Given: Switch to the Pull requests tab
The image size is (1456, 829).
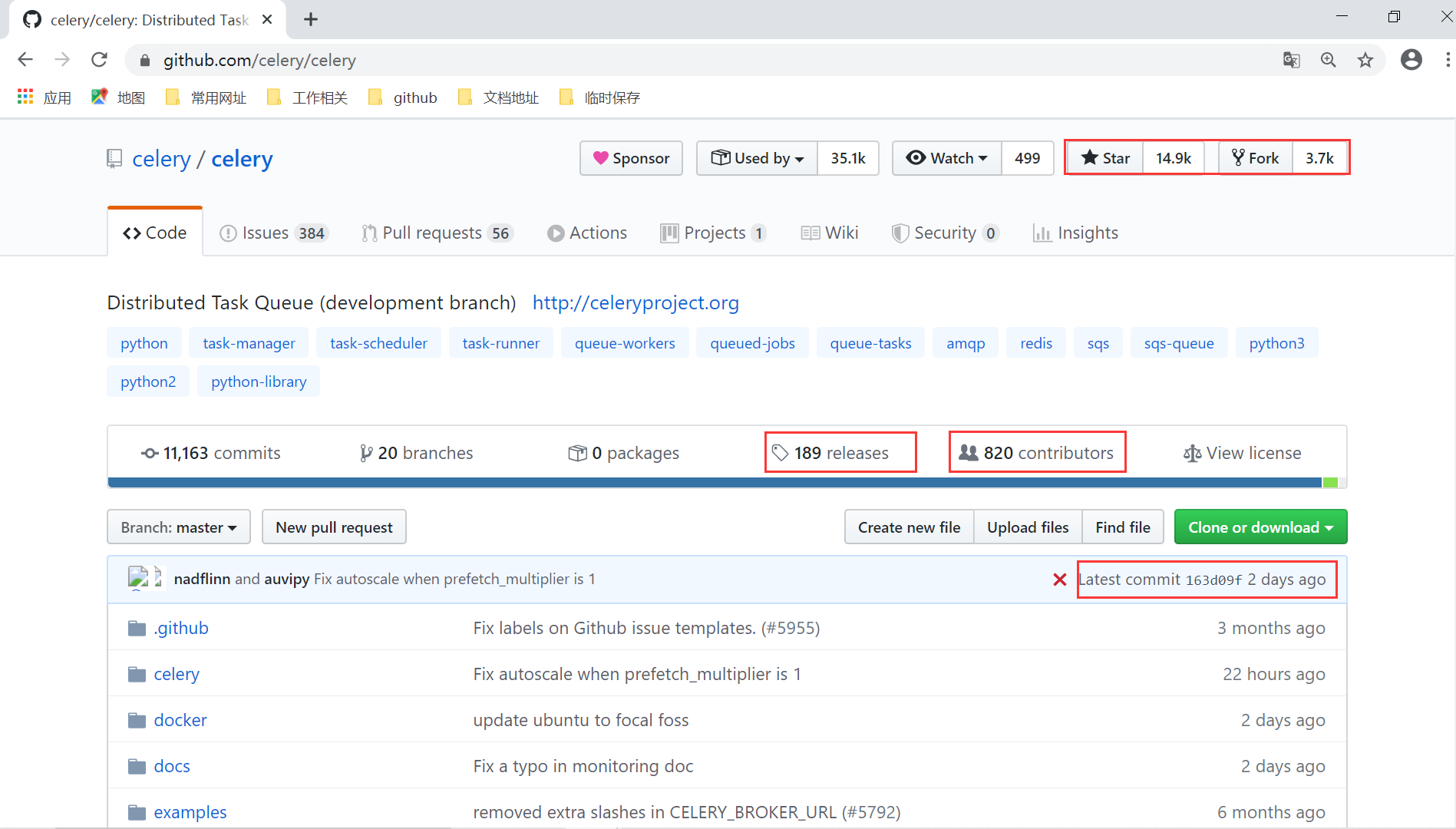Looking at the screenshot, I should pyautogui.click(x=437, y=233).
